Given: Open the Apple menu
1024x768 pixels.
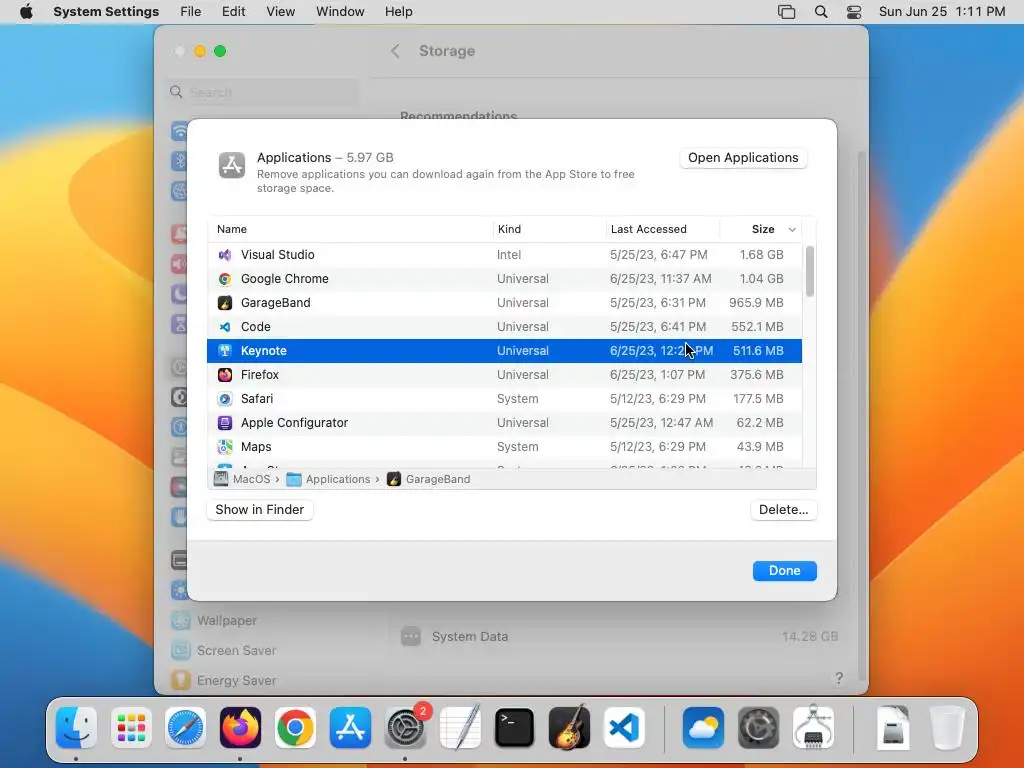Looking at the screenshot, I should [x=26, y=12].
